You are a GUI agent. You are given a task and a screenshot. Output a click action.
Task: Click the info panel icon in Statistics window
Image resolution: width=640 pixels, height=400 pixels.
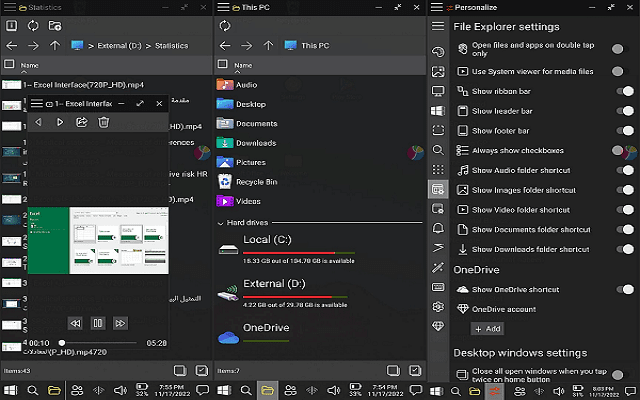11,26
